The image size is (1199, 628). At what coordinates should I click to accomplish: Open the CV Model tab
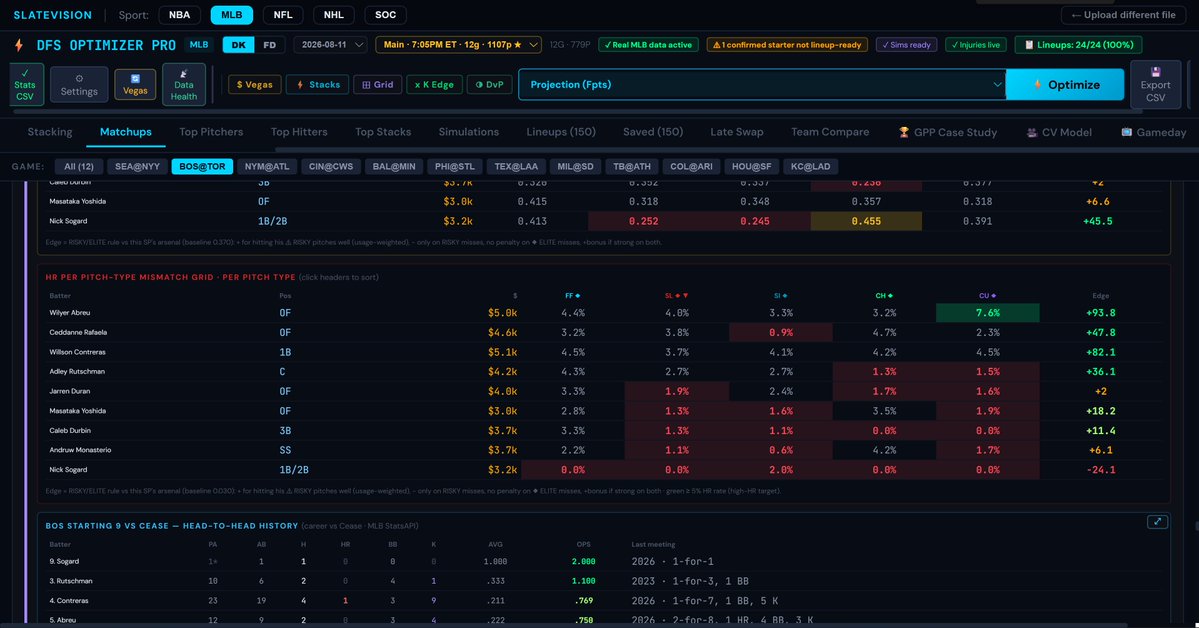pos(1058,132)
